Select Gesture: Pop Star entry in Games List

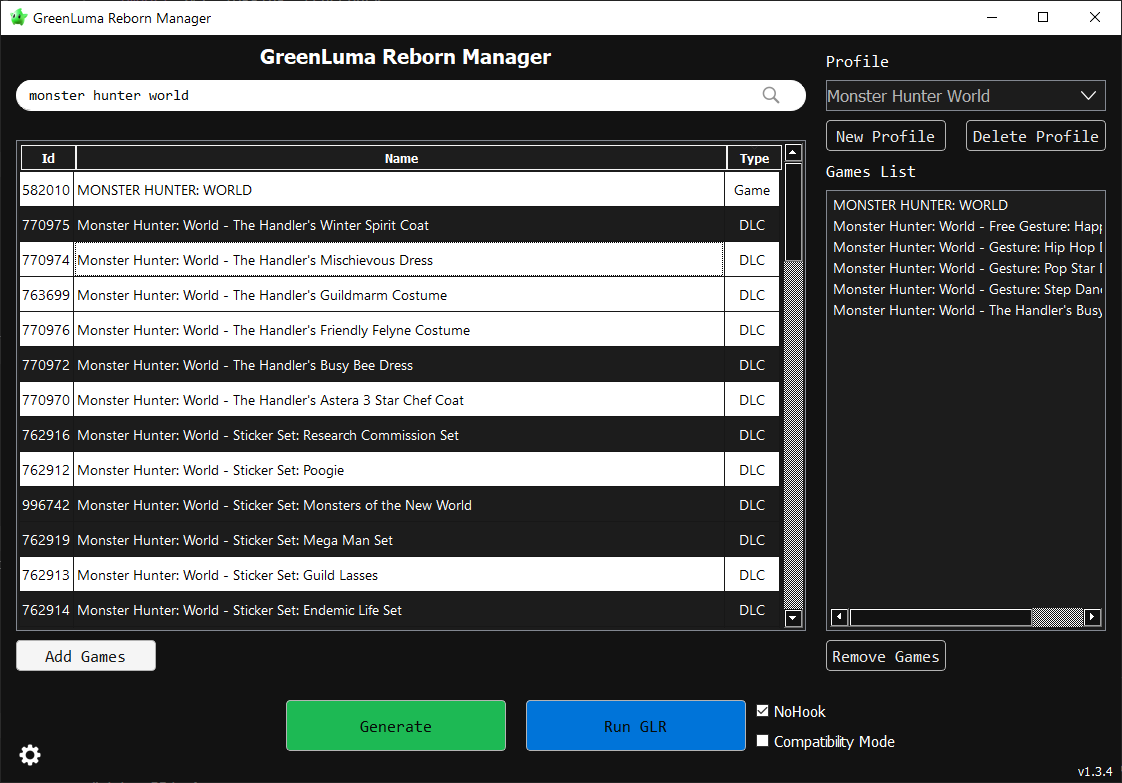(967, 268)
